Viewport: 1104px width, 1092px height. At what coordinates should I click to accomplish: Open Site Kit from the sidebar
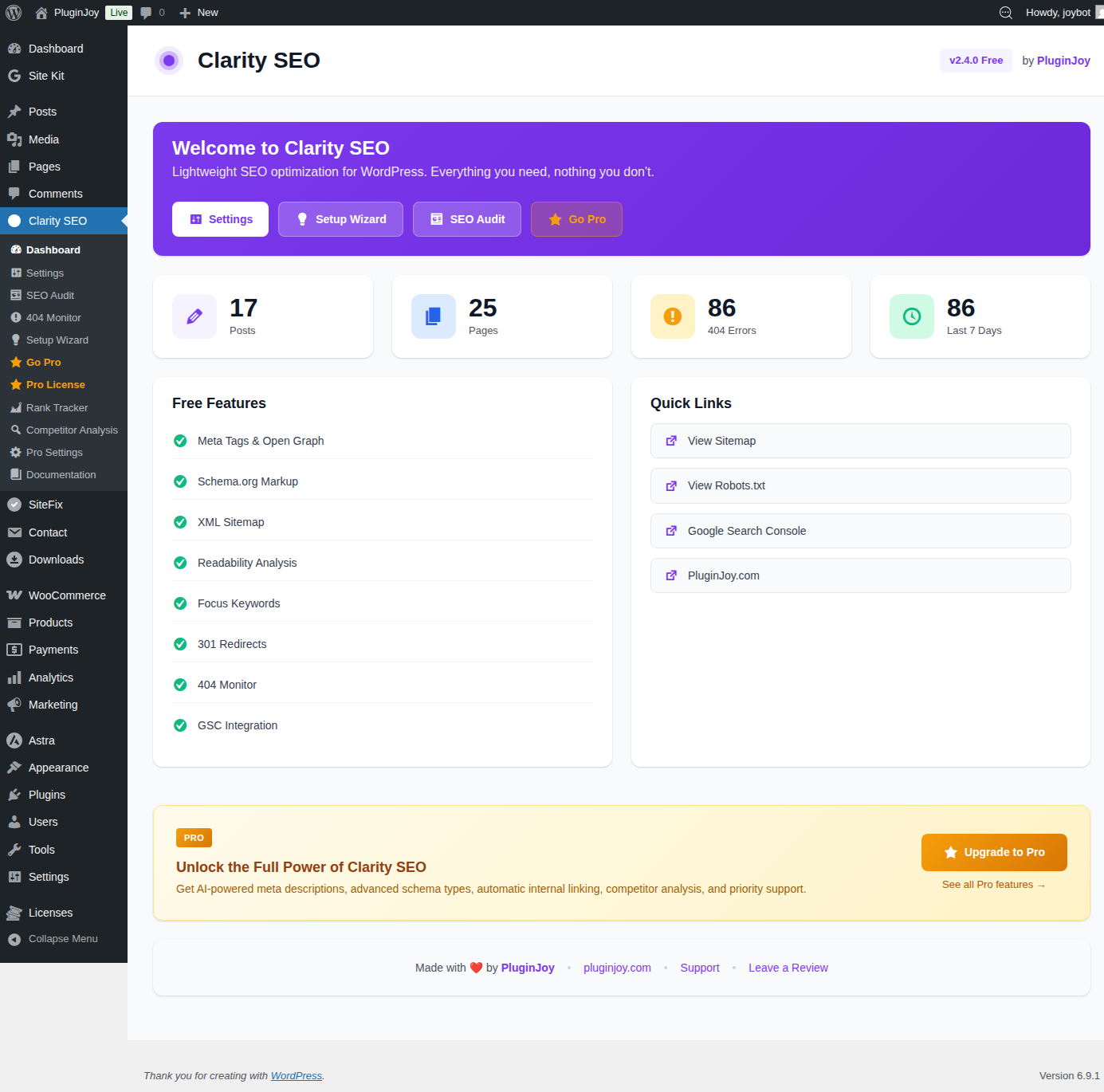click(x=45, y=76)
